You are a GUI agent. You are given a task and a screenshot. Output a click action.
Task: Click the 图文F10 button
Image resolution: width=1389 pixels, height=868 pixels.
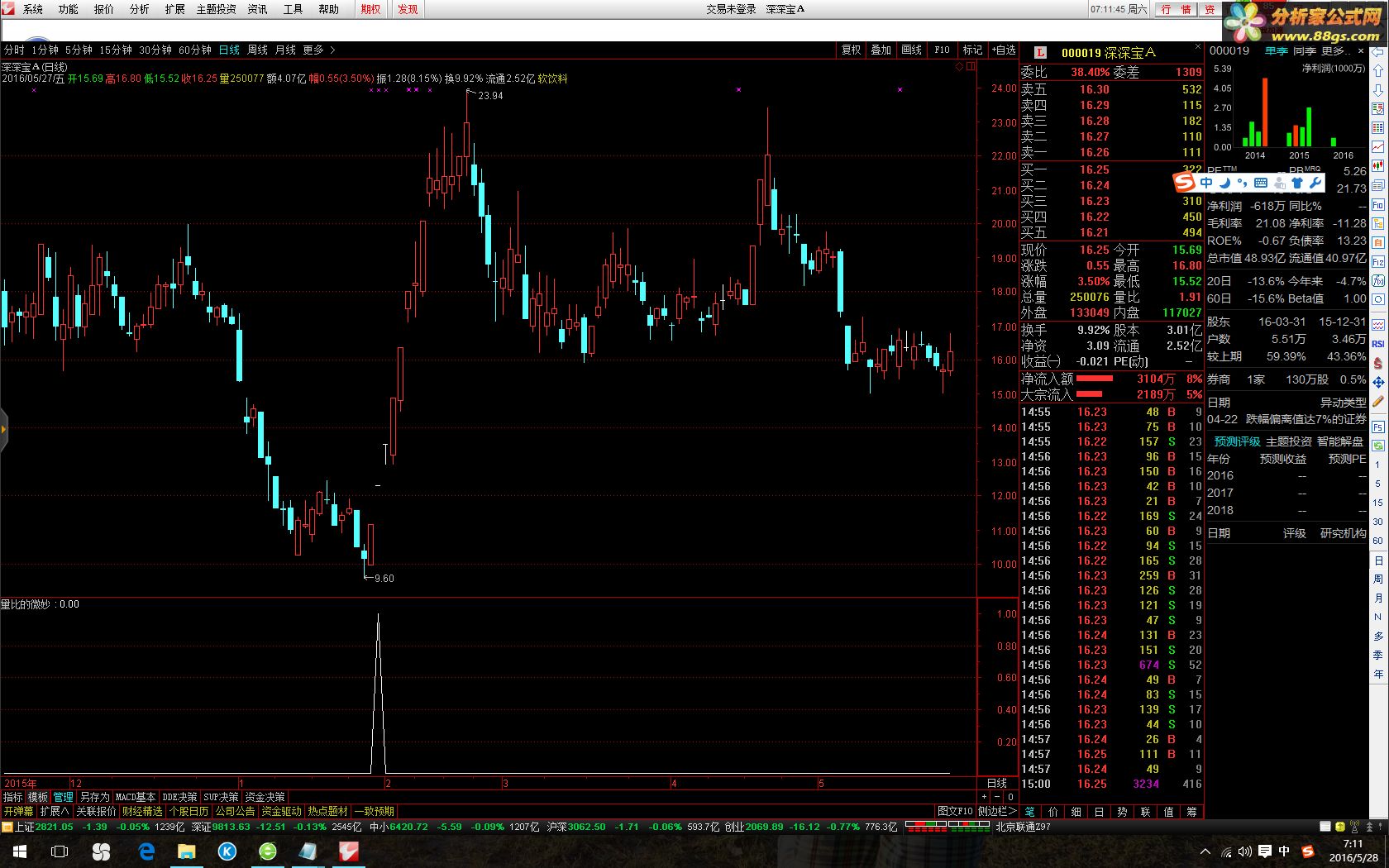[x=955, y=811]
